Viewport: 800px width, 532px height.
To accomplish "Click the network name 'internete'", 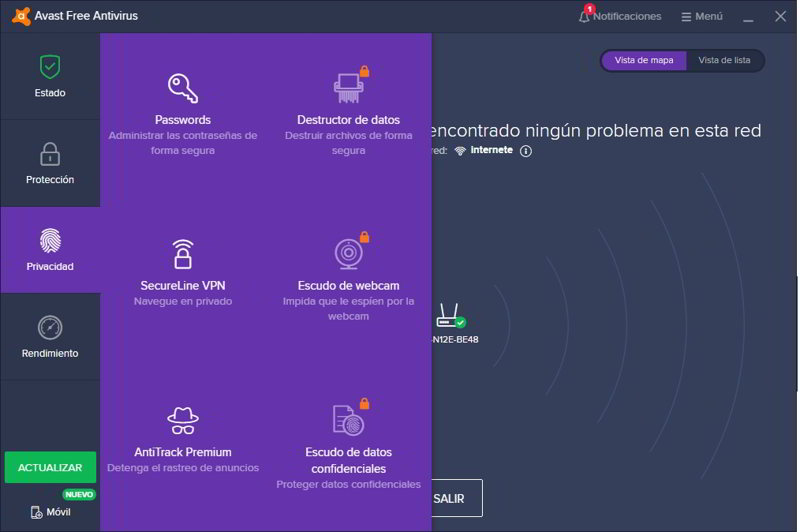I will [x=491, y=150].
